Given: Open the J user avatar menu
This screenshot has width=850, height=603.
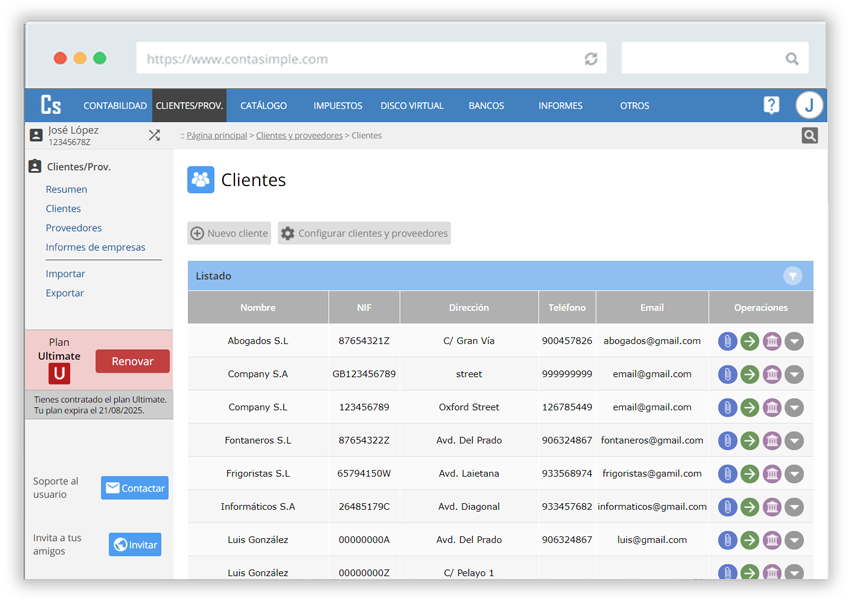Looking at the screenshot, I should (x=809, y=105).
